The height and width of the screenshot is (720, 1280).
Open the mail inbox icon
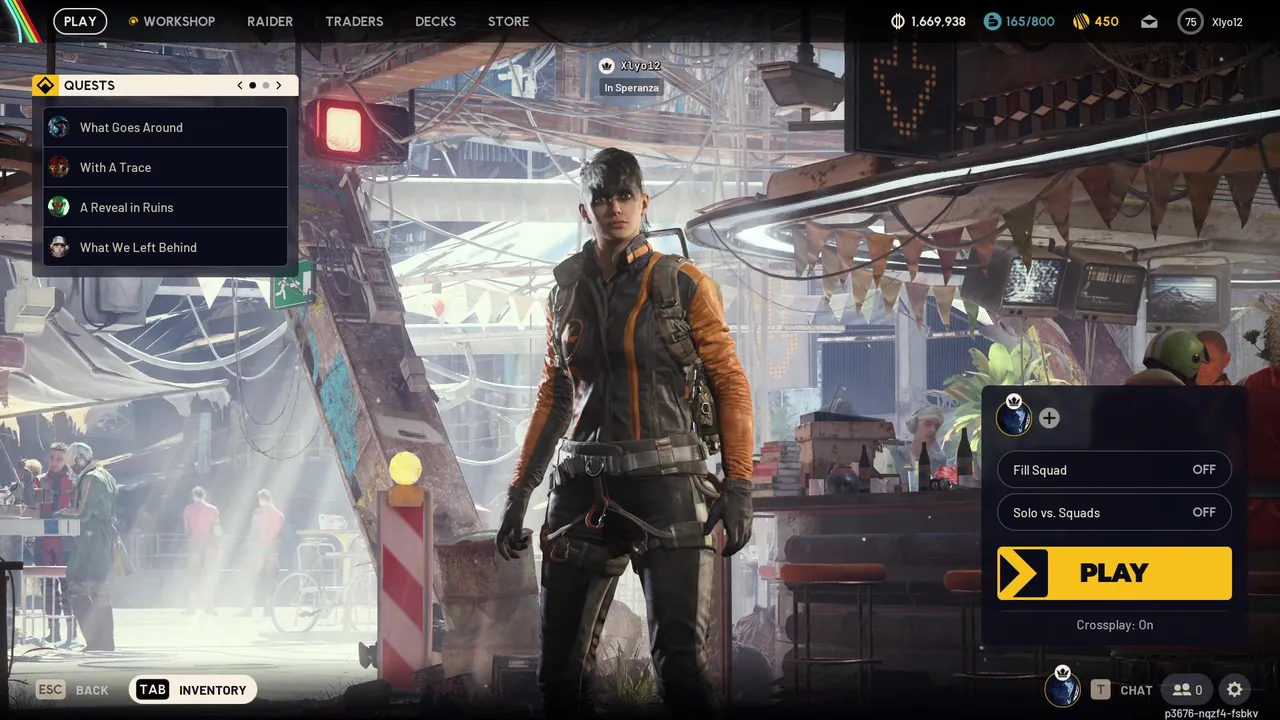coord(1150,21)
